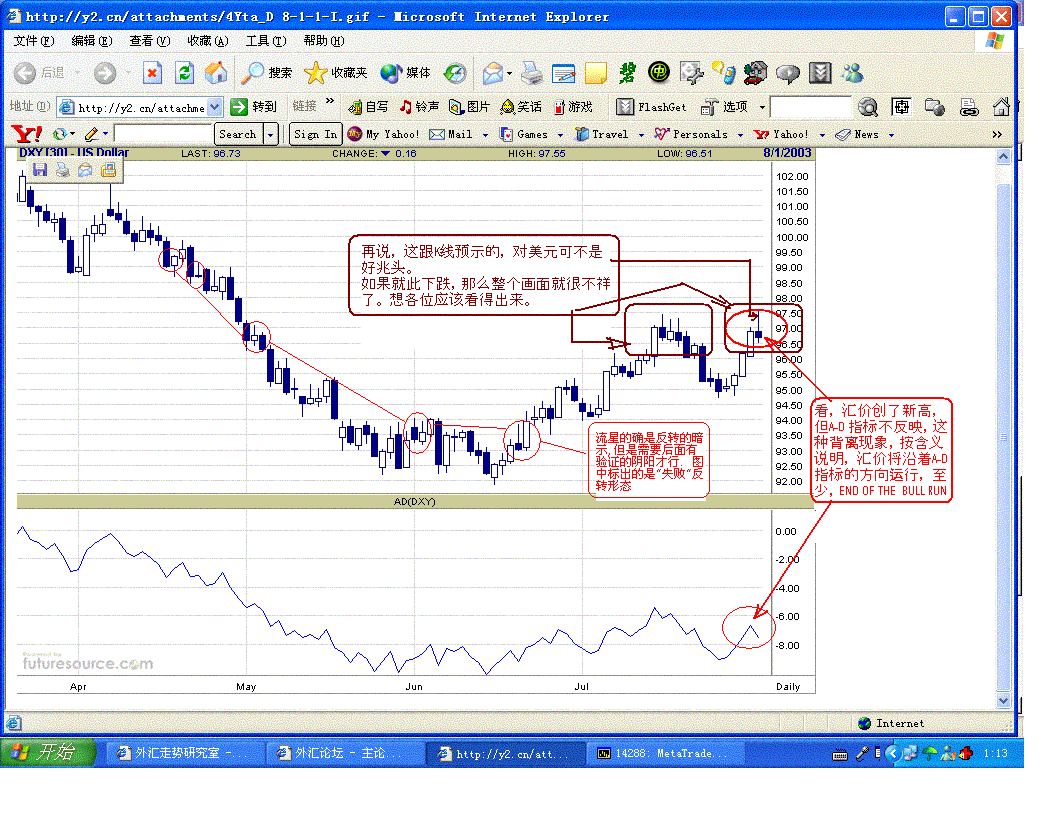Click the vertical scrollbar up arrow
Screen dimensions: 1054x832
pyautogui.click(x=1003, y=157)
